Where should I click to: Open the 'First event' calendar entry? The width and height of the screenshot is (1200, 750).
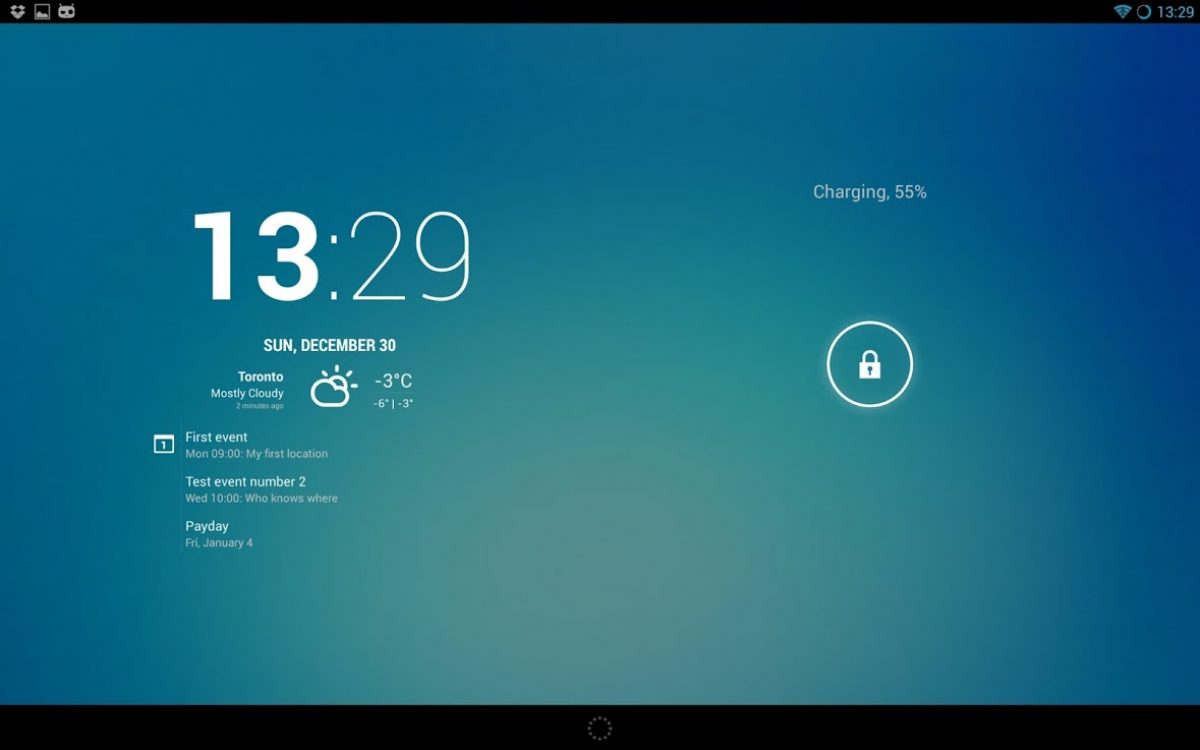[x=216, y=437]
